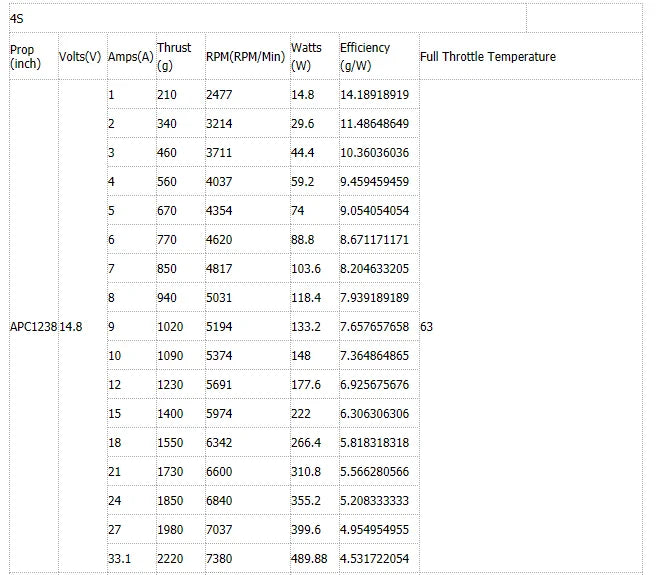The width and height of the screenshot is (656, 575).
Task: Click thrust value 670
Action: click(167, 210)
